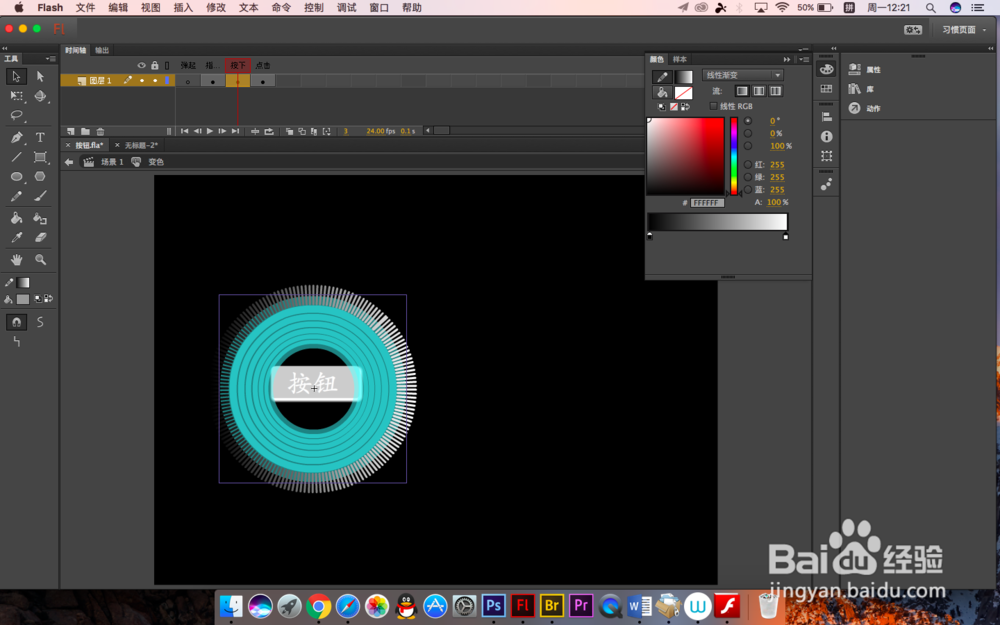Image resolution: width=1000 pixels, height=625 pixels.
Task: Open the 窗口 menu in the menu bar
Action: [x=378, y=8]
